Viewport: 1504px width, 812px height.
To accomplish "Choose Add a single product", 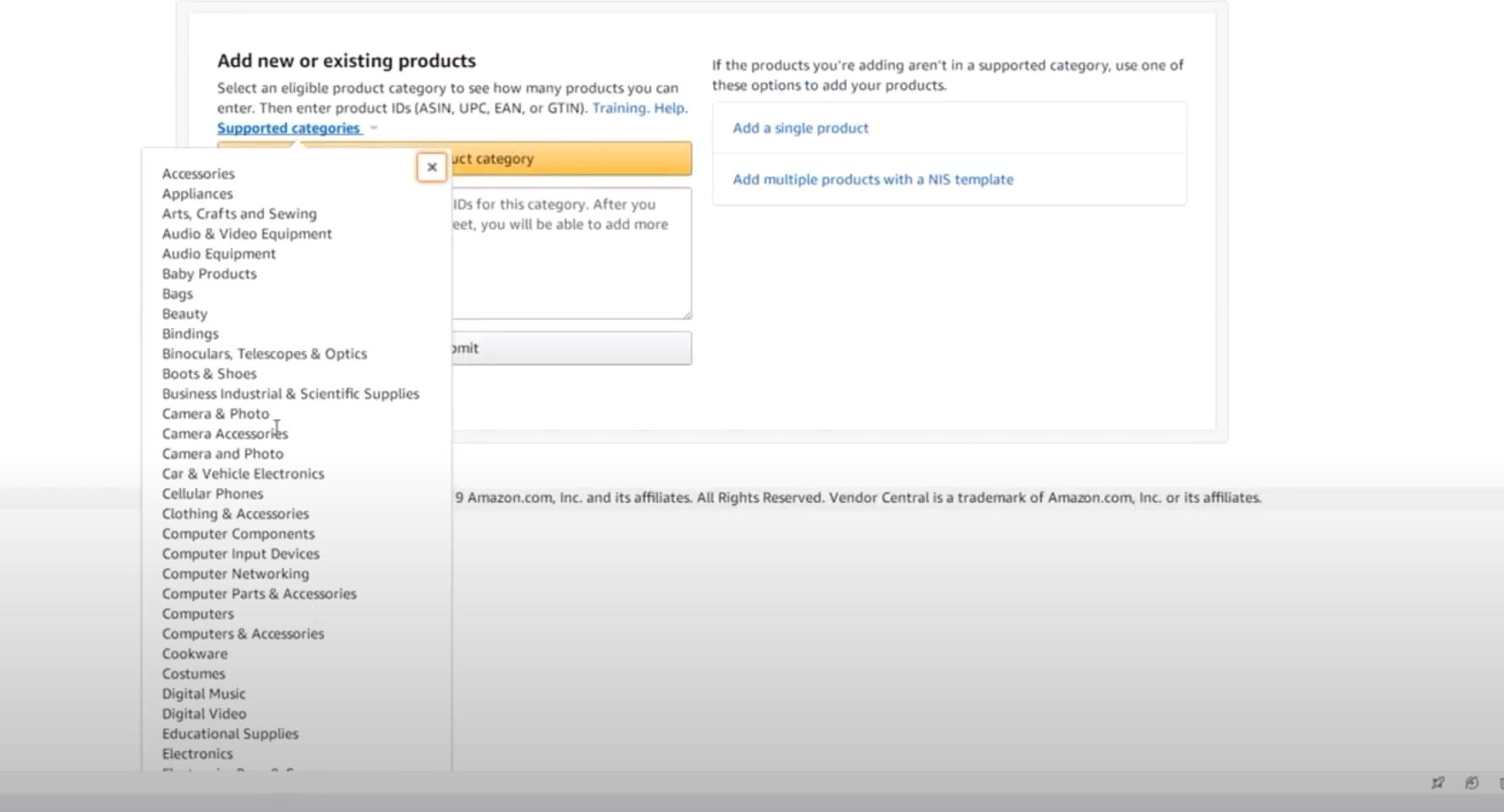I will [800, 129].
